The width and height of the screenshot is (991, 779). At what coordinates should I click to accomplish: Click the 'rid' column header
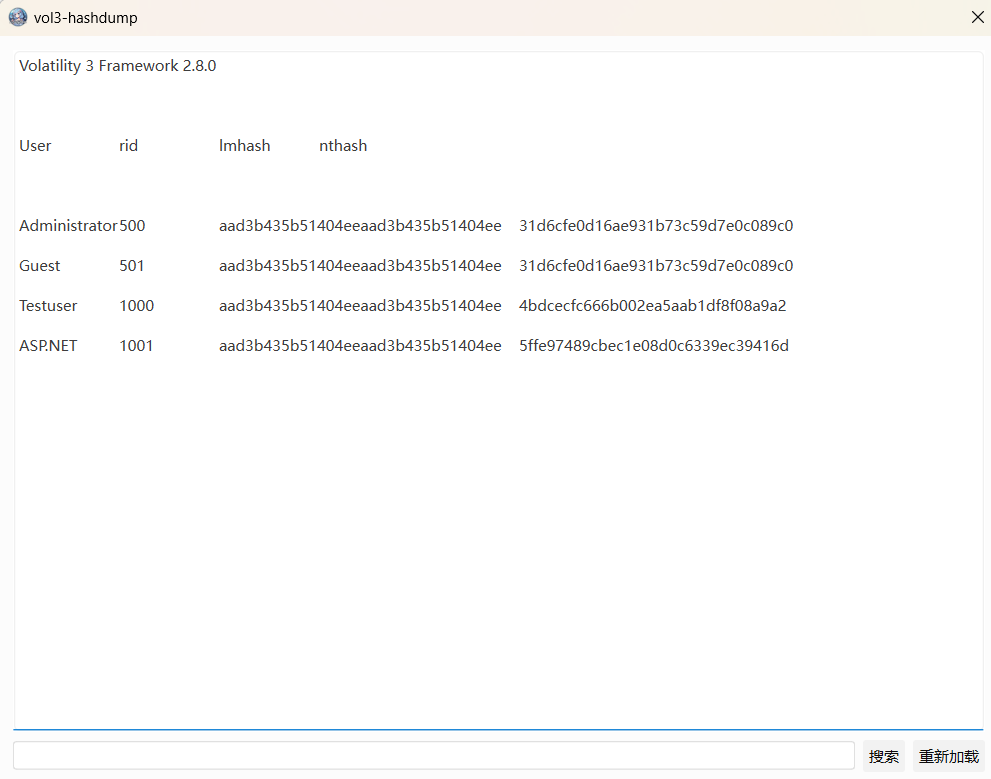(128, 146)
